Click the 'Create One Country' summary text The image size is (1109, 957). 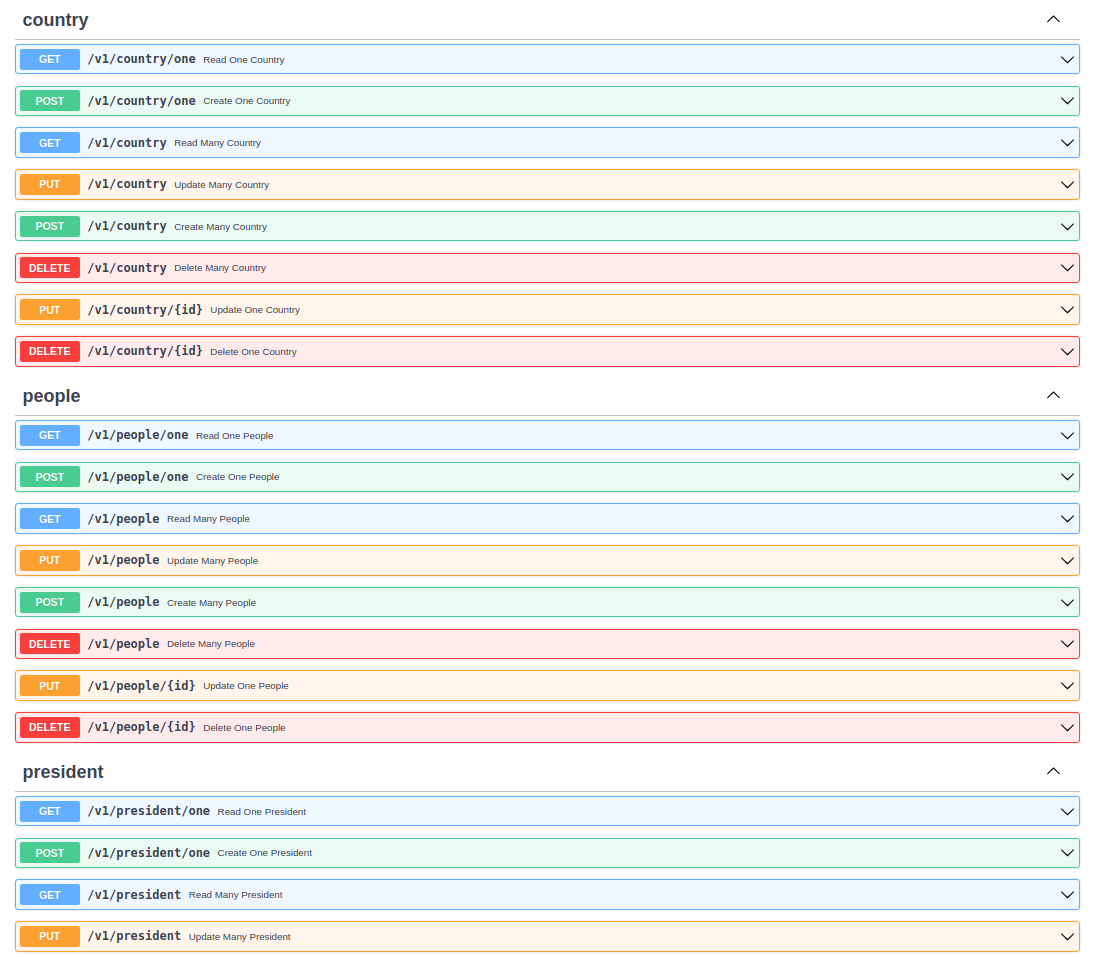(247, 101)
